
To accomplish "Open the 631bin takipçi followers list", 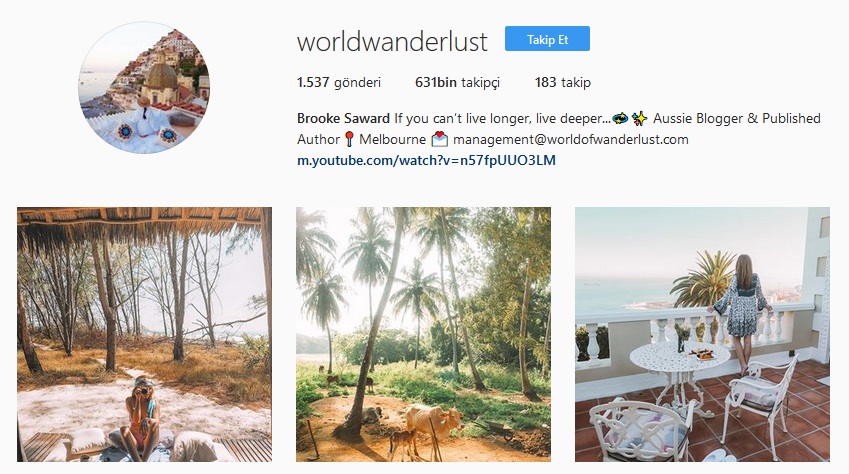I will click(x=458, y=82).
